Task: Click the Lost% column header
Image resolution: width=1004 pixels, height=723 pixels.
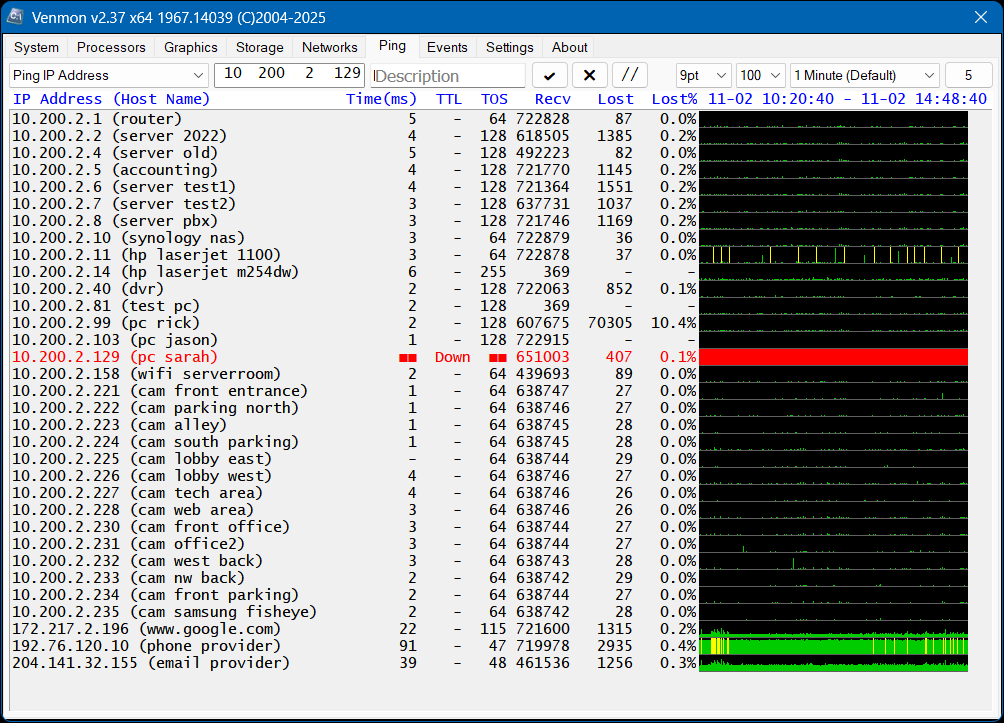Action: tap(673, 99)
